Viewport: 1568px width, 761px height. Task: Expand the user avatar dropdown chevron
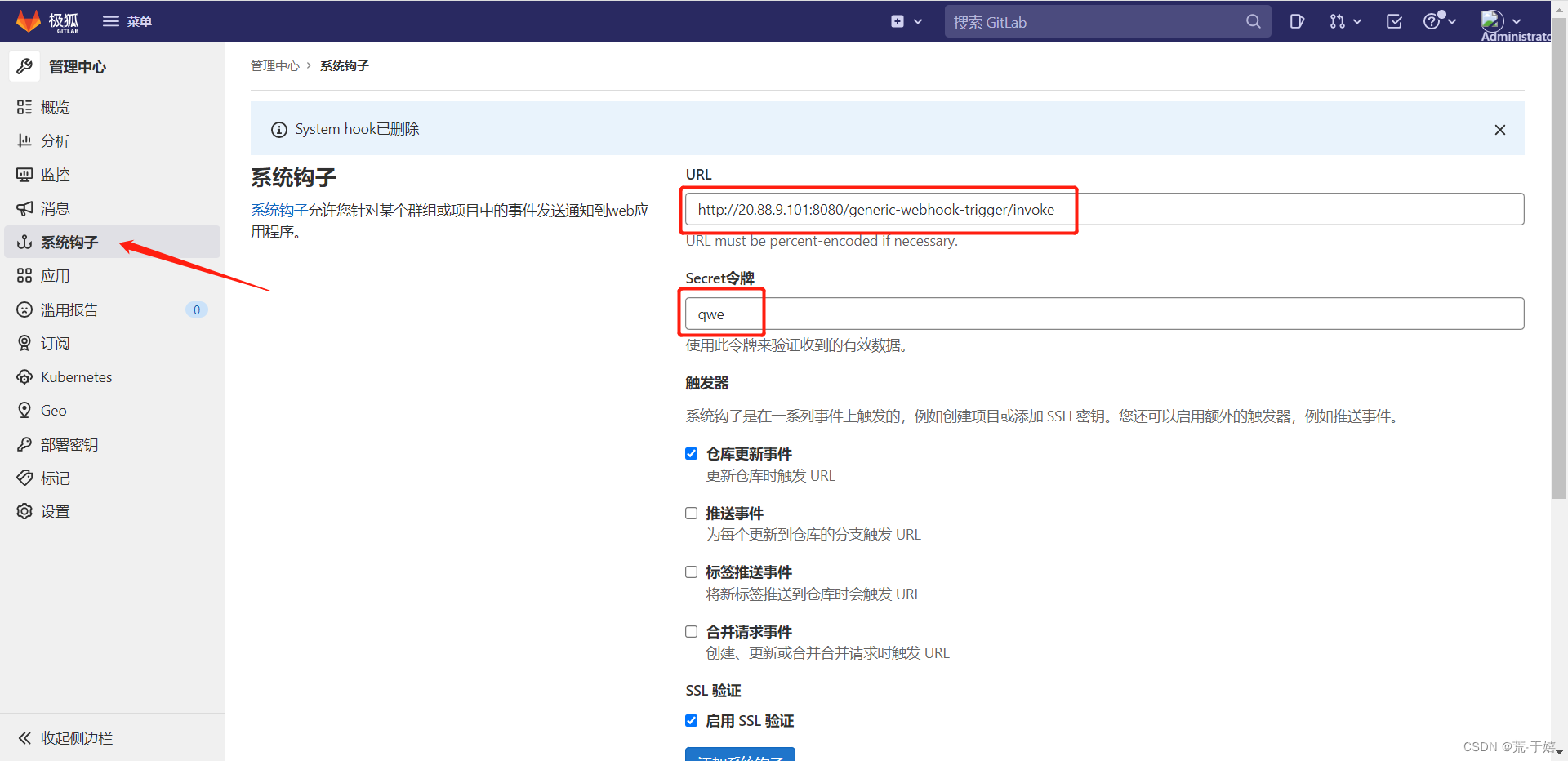[x=1517, y=22]
